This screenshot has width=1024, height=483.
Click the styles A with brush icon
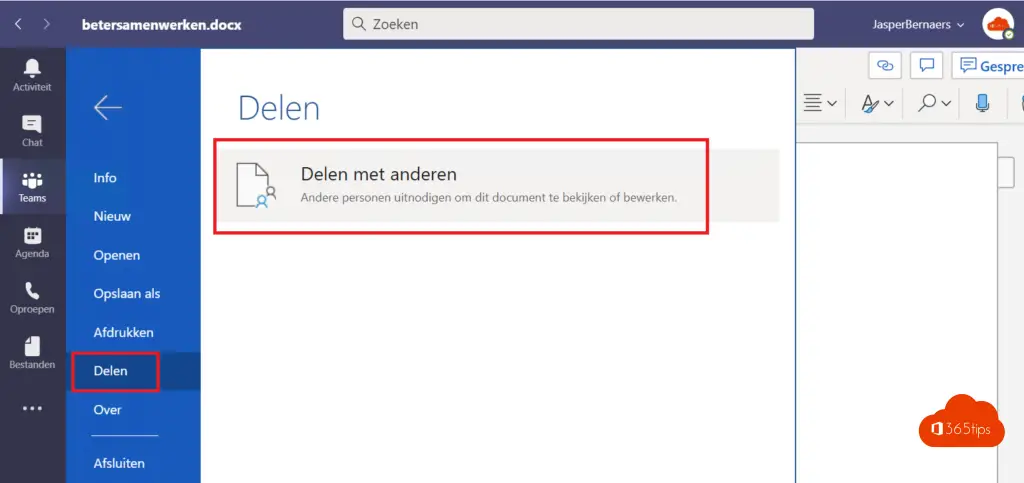tap(870, 103)
